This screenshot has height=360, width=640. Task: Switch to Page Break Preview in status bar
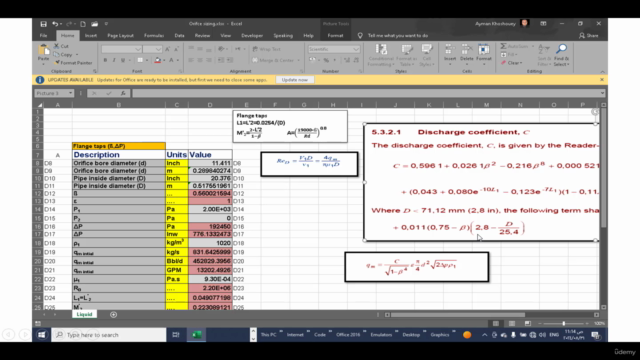tap(528, 323)
